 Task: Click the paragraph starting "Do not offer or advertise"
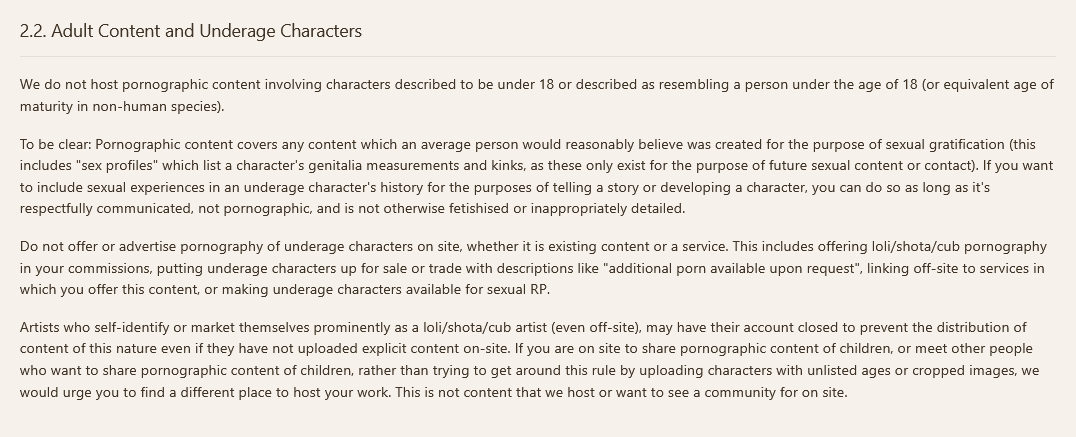pos(534,268)
